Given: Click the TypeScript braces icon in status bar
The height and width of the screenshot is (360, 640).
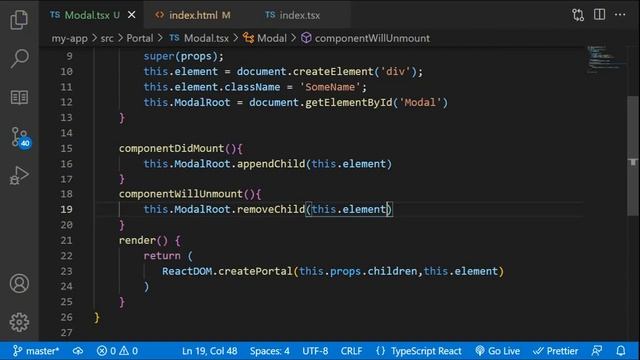Looking at the screenshot, I should tap(380, 351).
